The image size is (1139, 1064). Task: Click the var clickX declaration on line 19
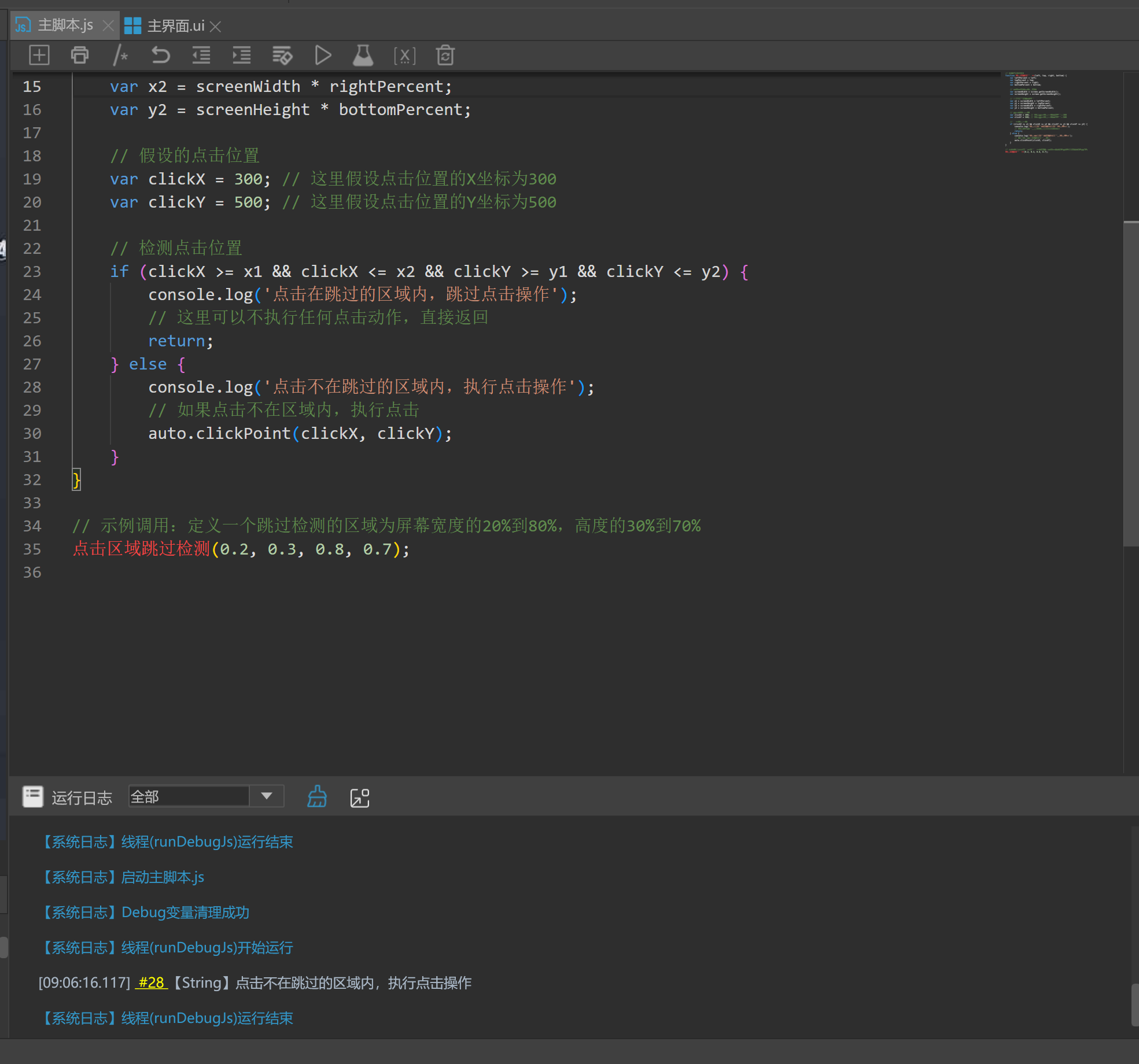point(190,179)
